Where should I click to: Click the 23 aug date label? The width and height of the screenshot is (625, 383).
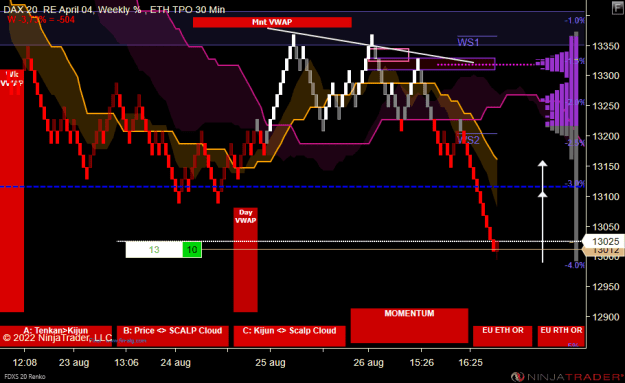pyautogui.click(x=74, y=363)
